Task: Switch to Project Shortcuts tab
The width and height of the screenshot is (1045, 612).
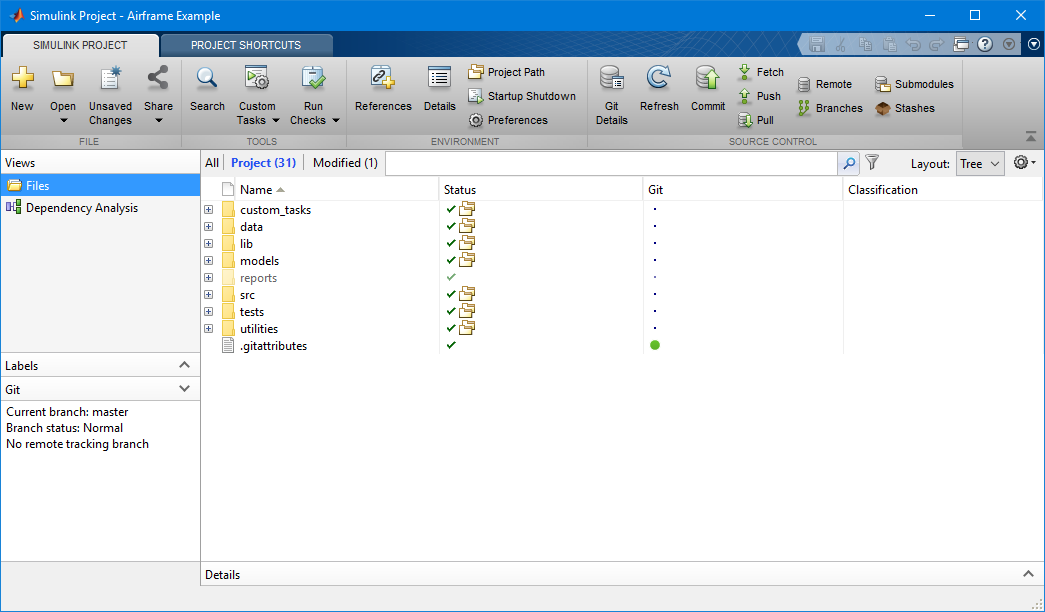Action: coord(246,45)
